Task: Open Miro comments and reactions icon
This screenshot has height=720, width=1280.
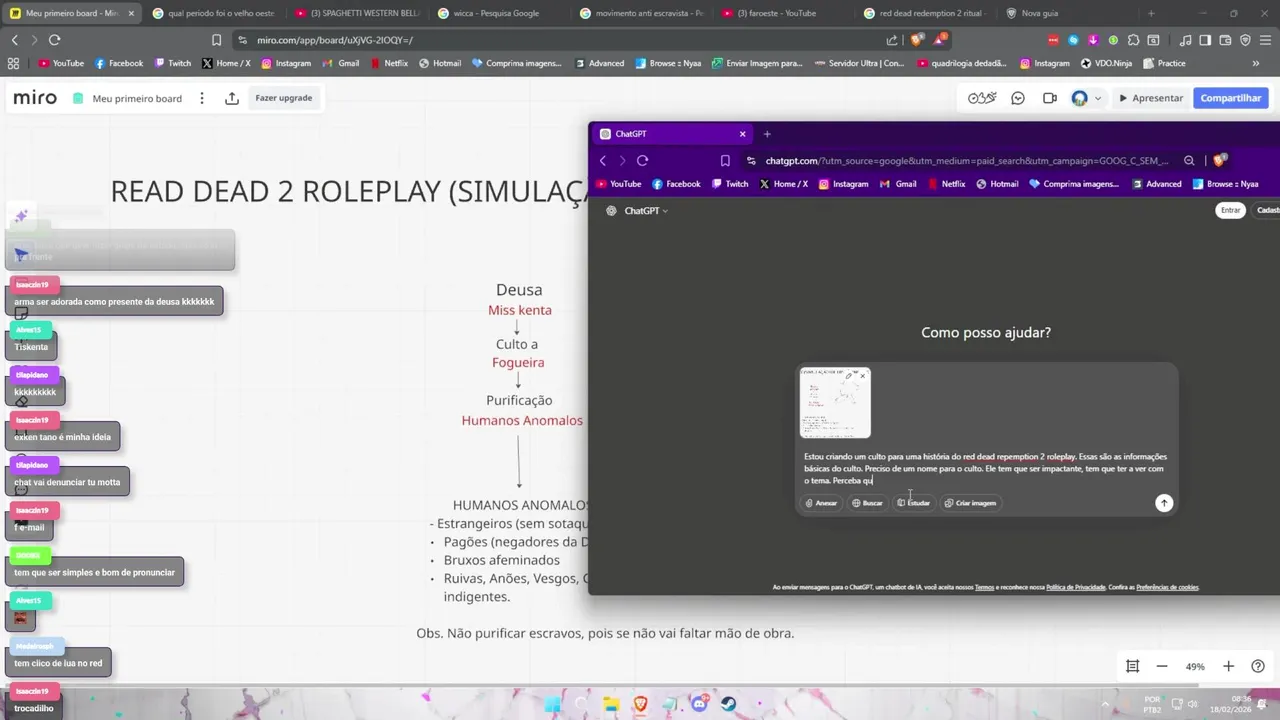Action: tap(1018, 98)
